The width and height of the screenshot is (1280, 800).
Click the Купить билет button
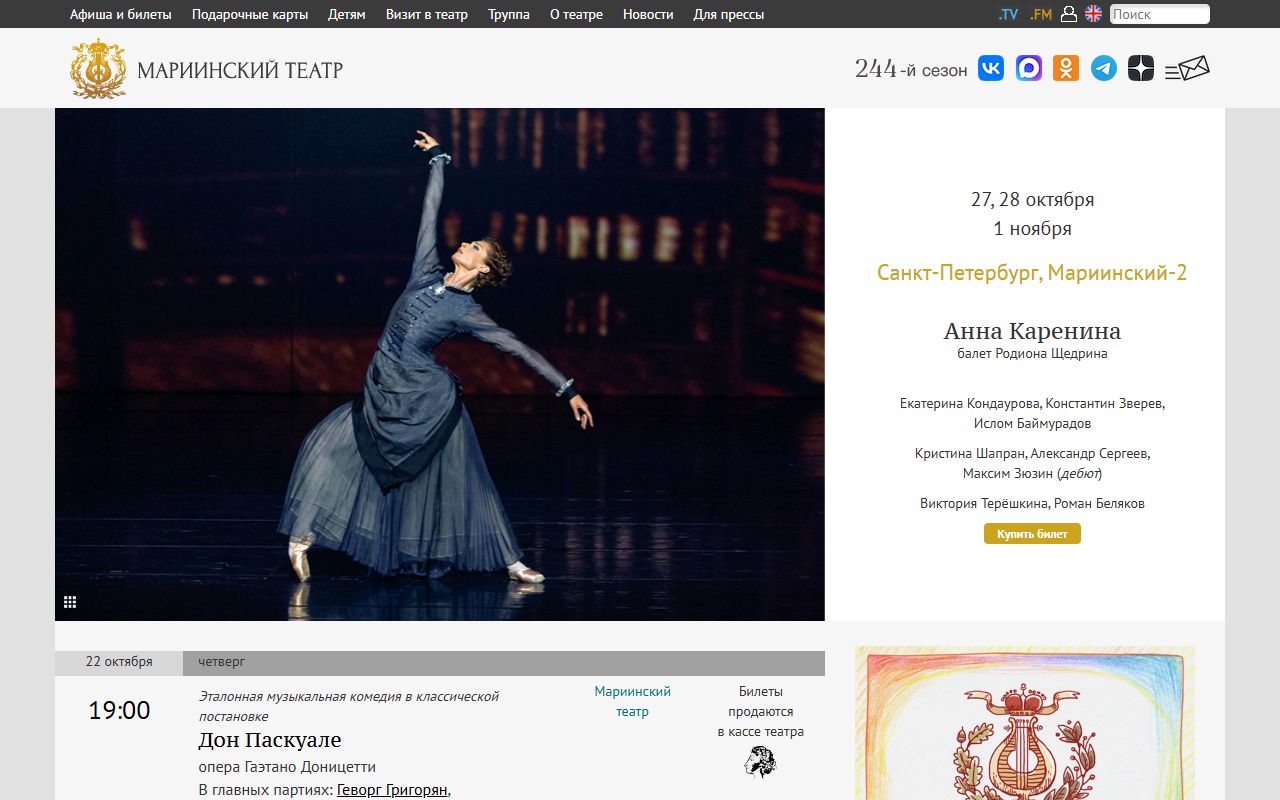pos(1032,534)
